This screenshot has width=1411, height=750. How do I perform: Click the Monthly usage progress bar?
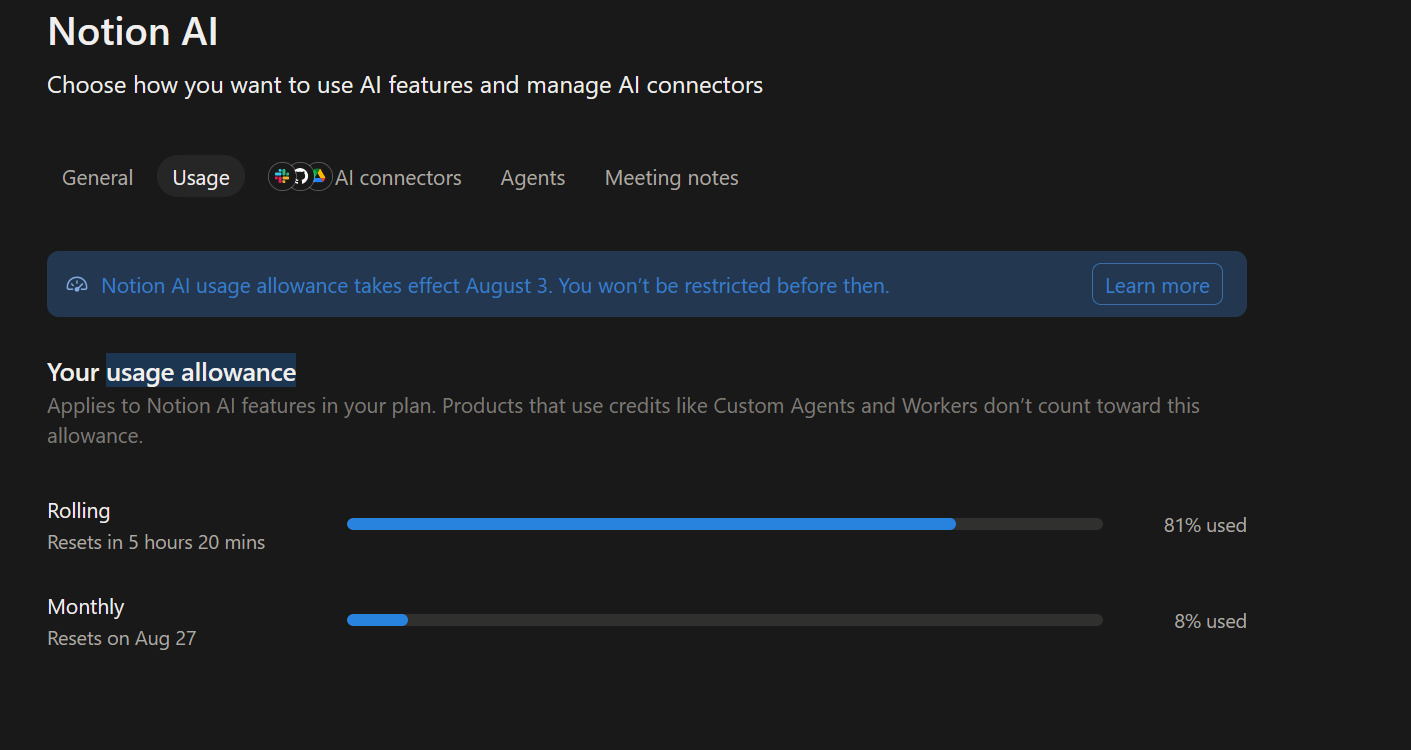coord(725,620)
